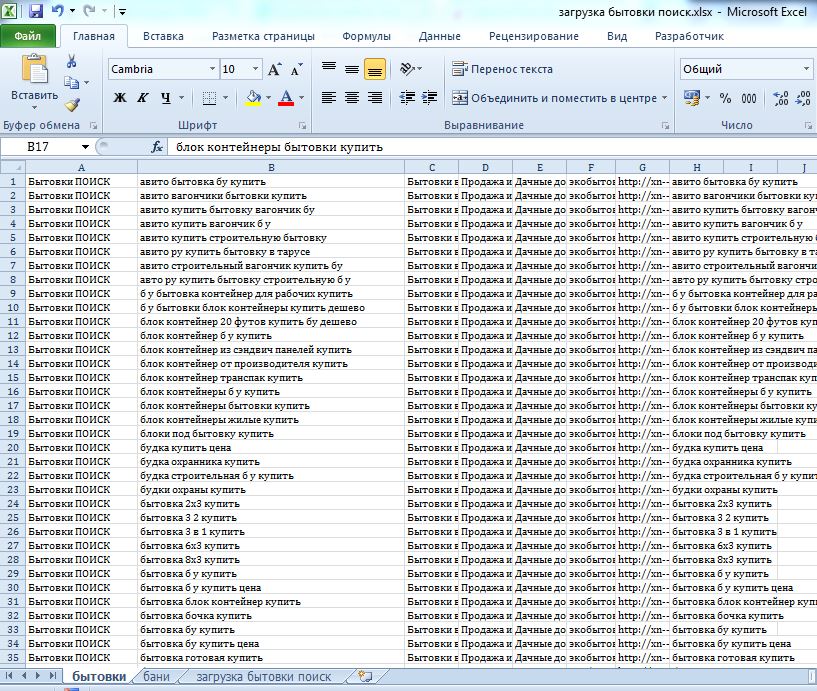The height and width of the screenshot is (691, 817).
Task: Toggle bold (Ж) formatting
Action: (120, 97)
